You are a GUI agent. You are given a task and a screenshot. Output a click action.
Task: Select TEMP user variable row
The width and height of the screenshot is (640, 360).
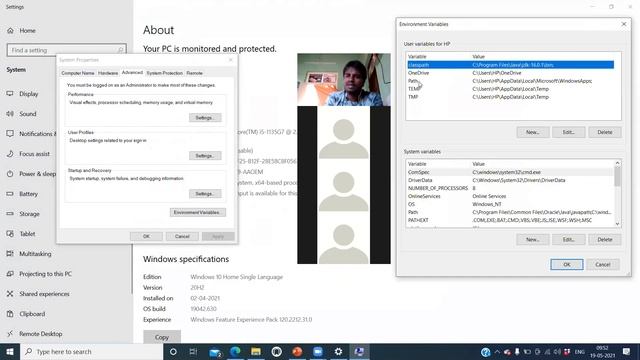point(510,89)
